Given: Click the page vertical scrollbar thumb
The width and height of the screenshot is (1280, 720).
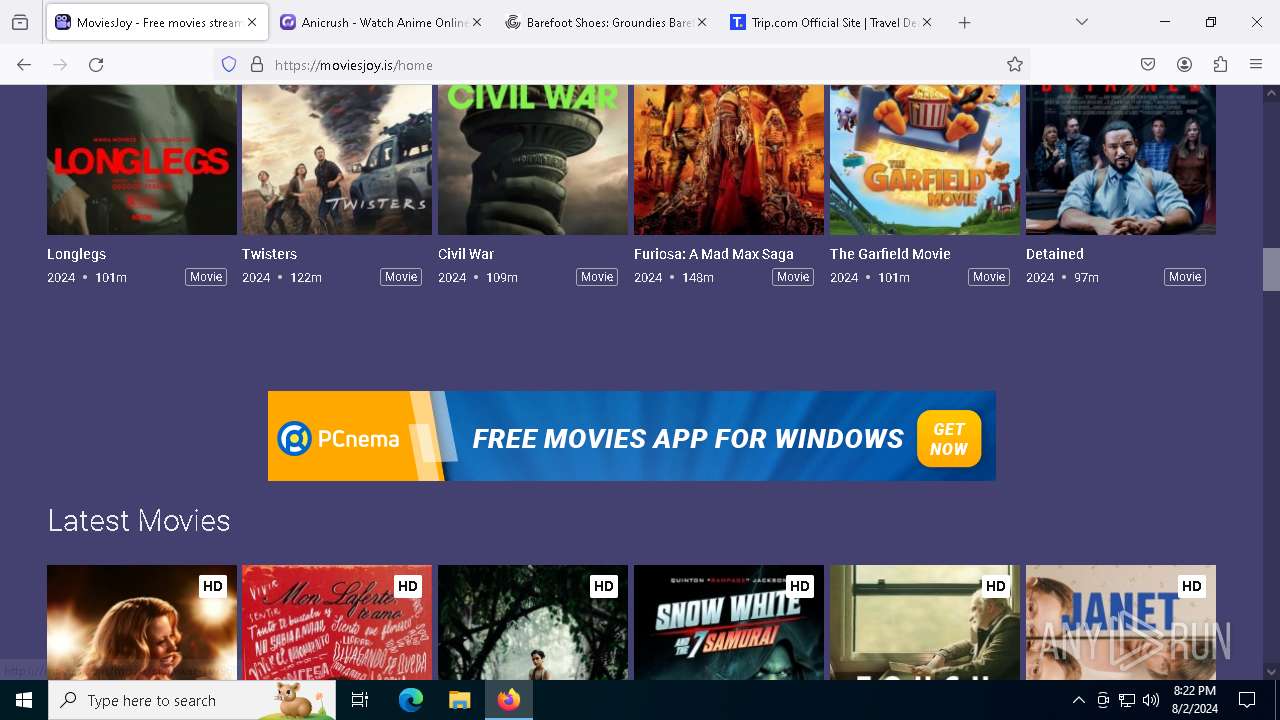Looking at the screenshot, I should pyautogui.click(x=1271, y=269).
